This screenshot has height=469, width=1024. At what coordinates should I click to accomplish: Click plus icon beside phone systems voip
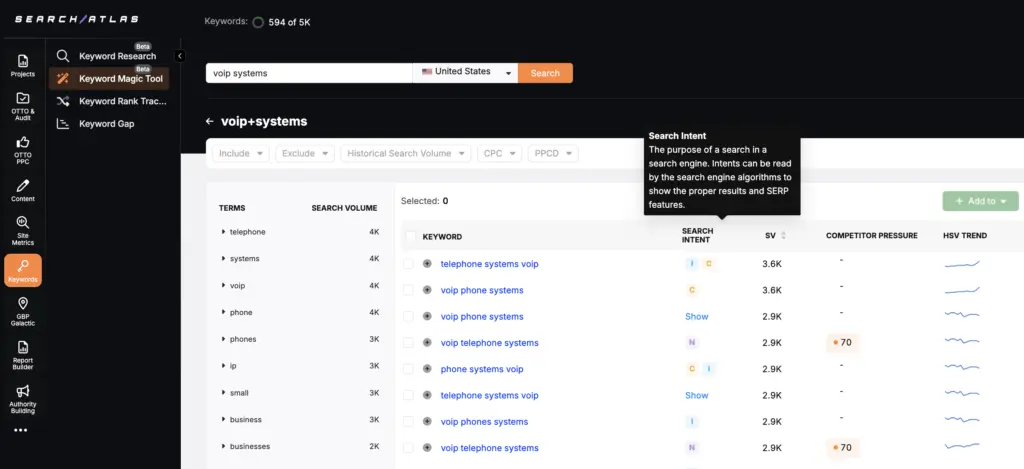pos(427,369)
